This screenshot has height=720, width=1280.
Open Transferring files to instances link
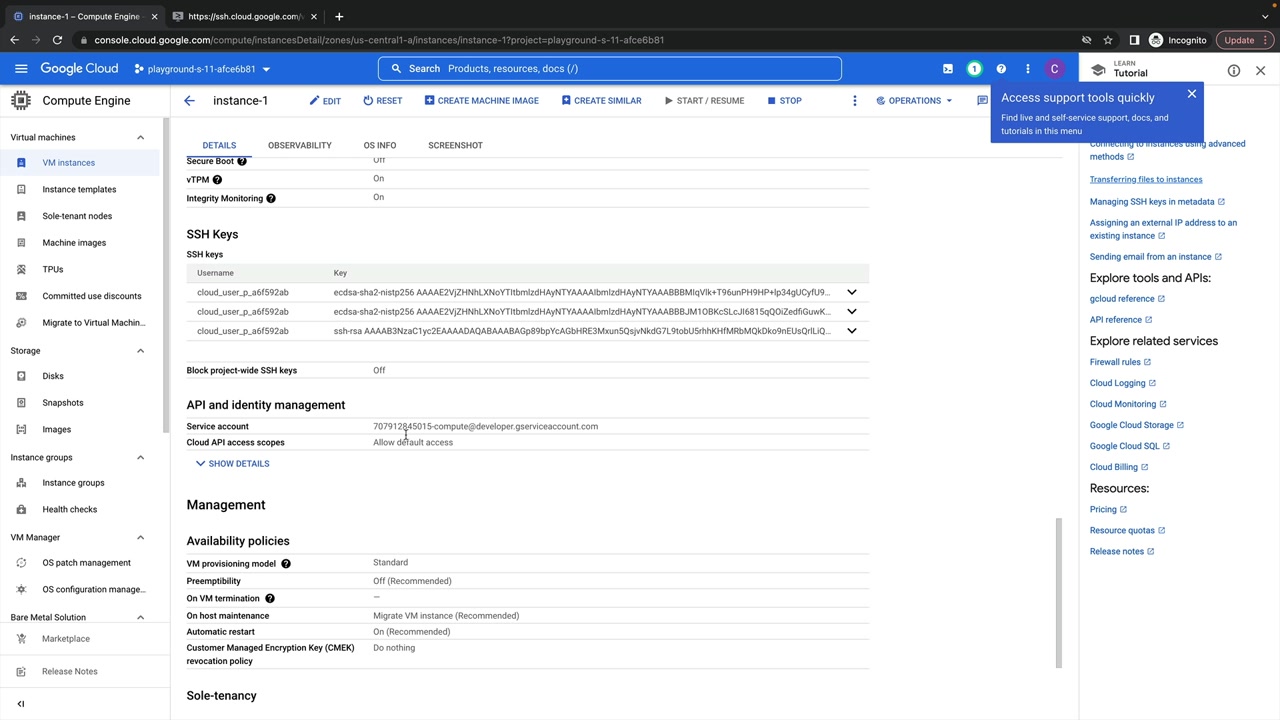(1146, 180)
